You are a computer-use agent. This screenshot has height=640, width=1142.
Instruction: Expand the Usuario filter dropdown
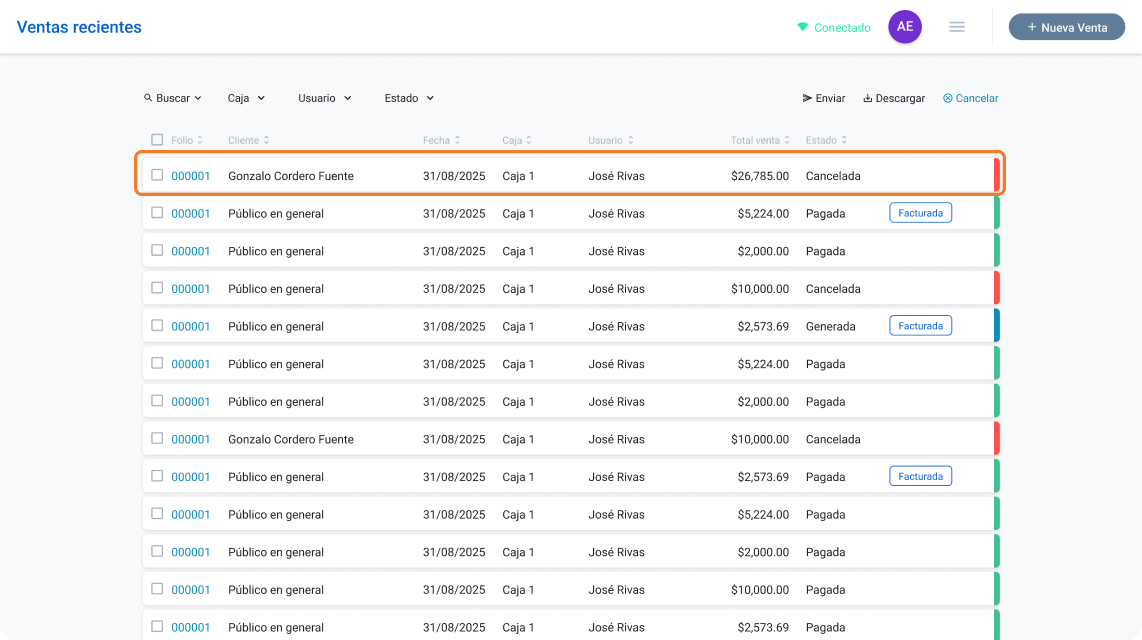pyautogui.click(x=325, y=98)
